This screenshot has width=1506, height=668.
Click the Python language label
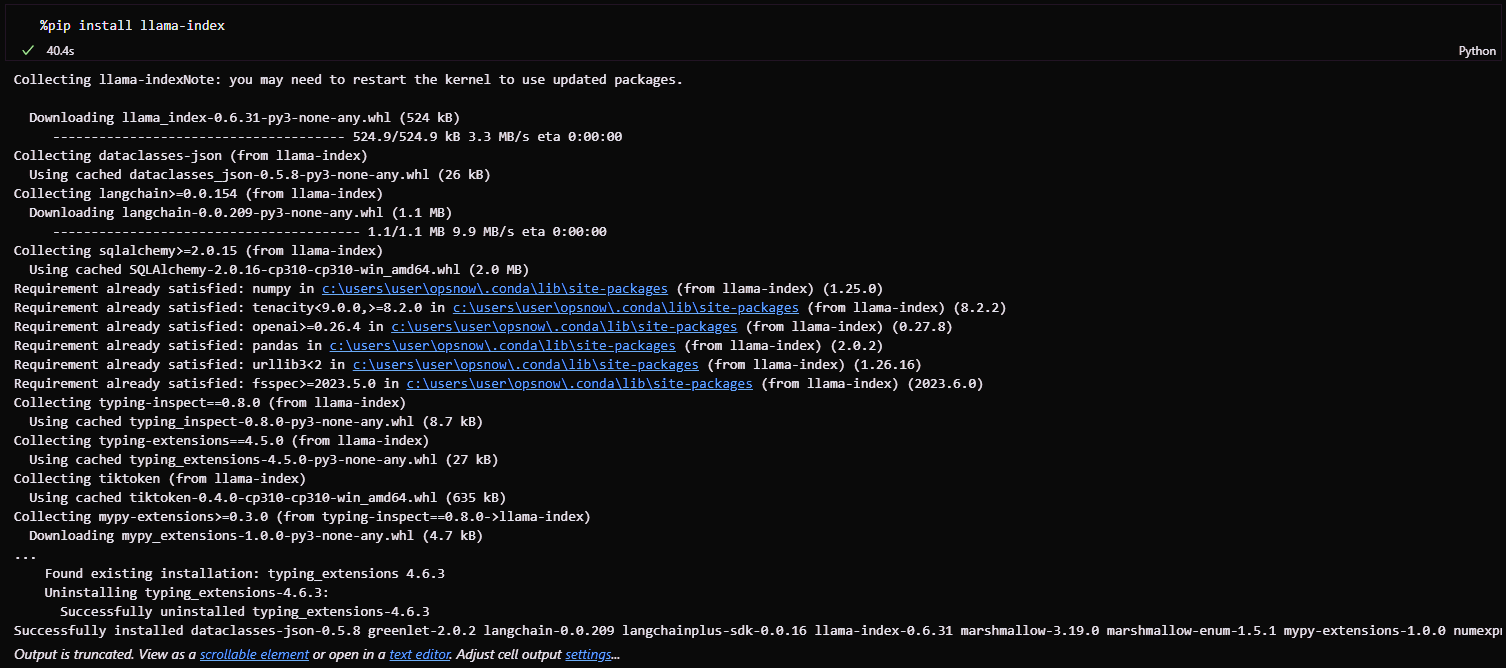click(x=1477, y=51)
